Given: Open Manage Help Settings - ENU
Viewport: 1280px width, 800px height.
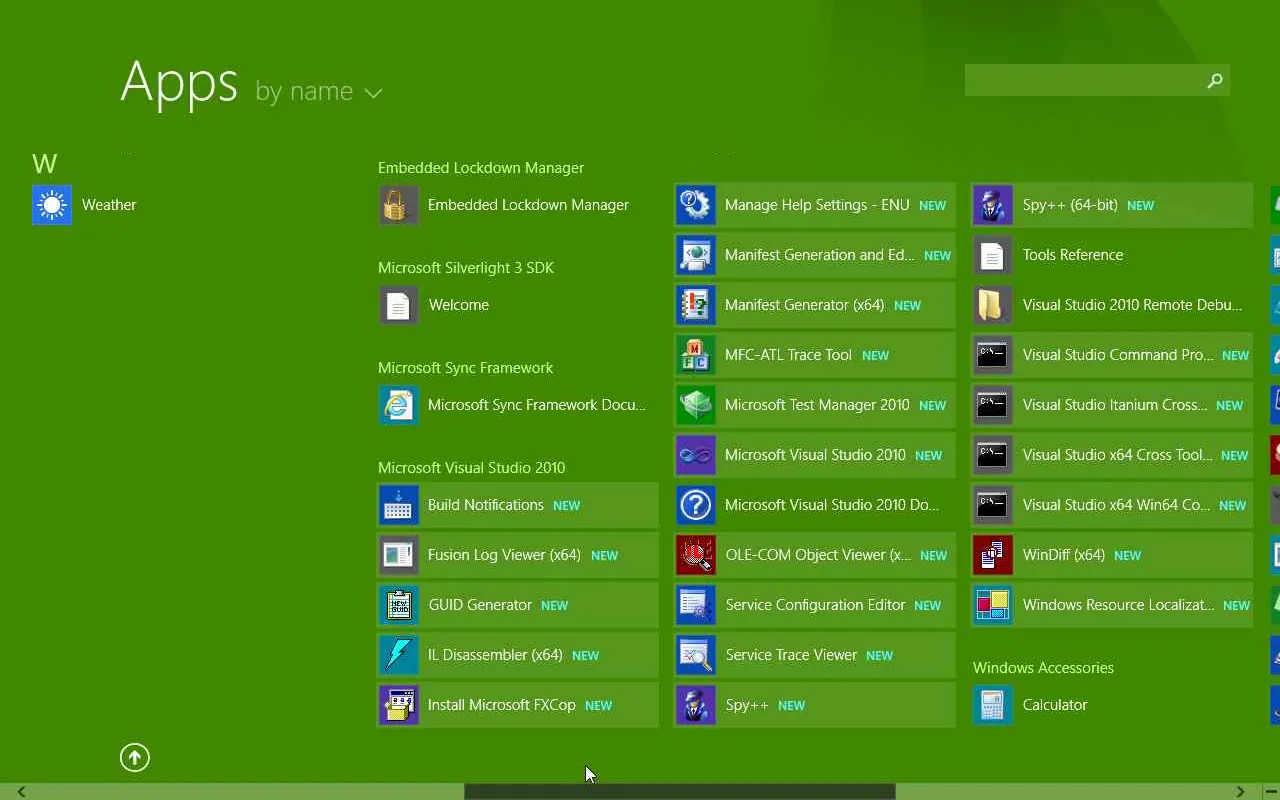Looking at the screenshot, I should click(815, 205).
